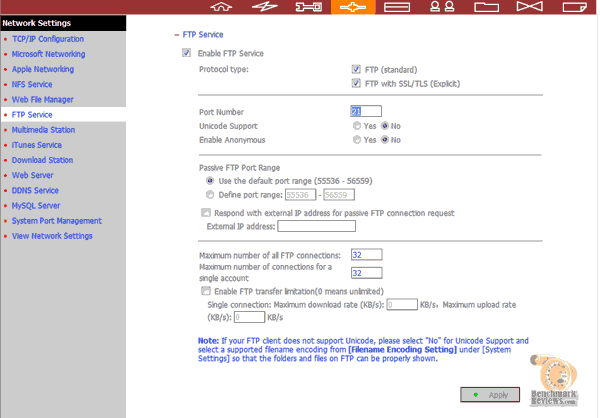Open Web Server settings

coord(33,175)
